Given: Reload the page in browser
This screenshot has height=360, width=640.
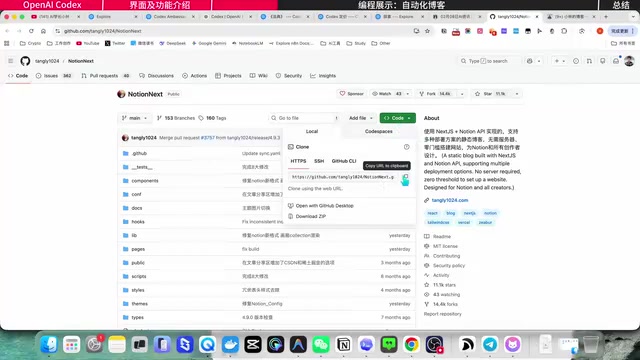Looking at the screenshot, I should 31,31.
